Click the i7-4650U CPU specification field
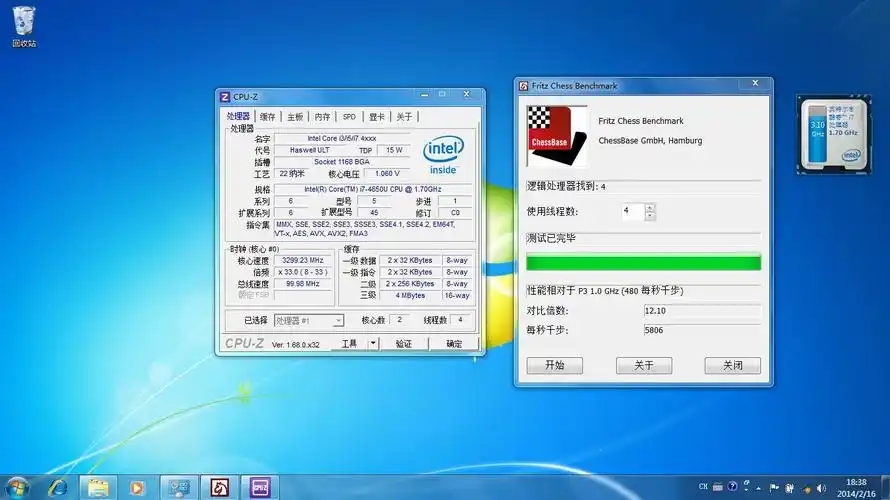Image resolution: width=890 pixels, height=500 pixels. coord(372,189)
